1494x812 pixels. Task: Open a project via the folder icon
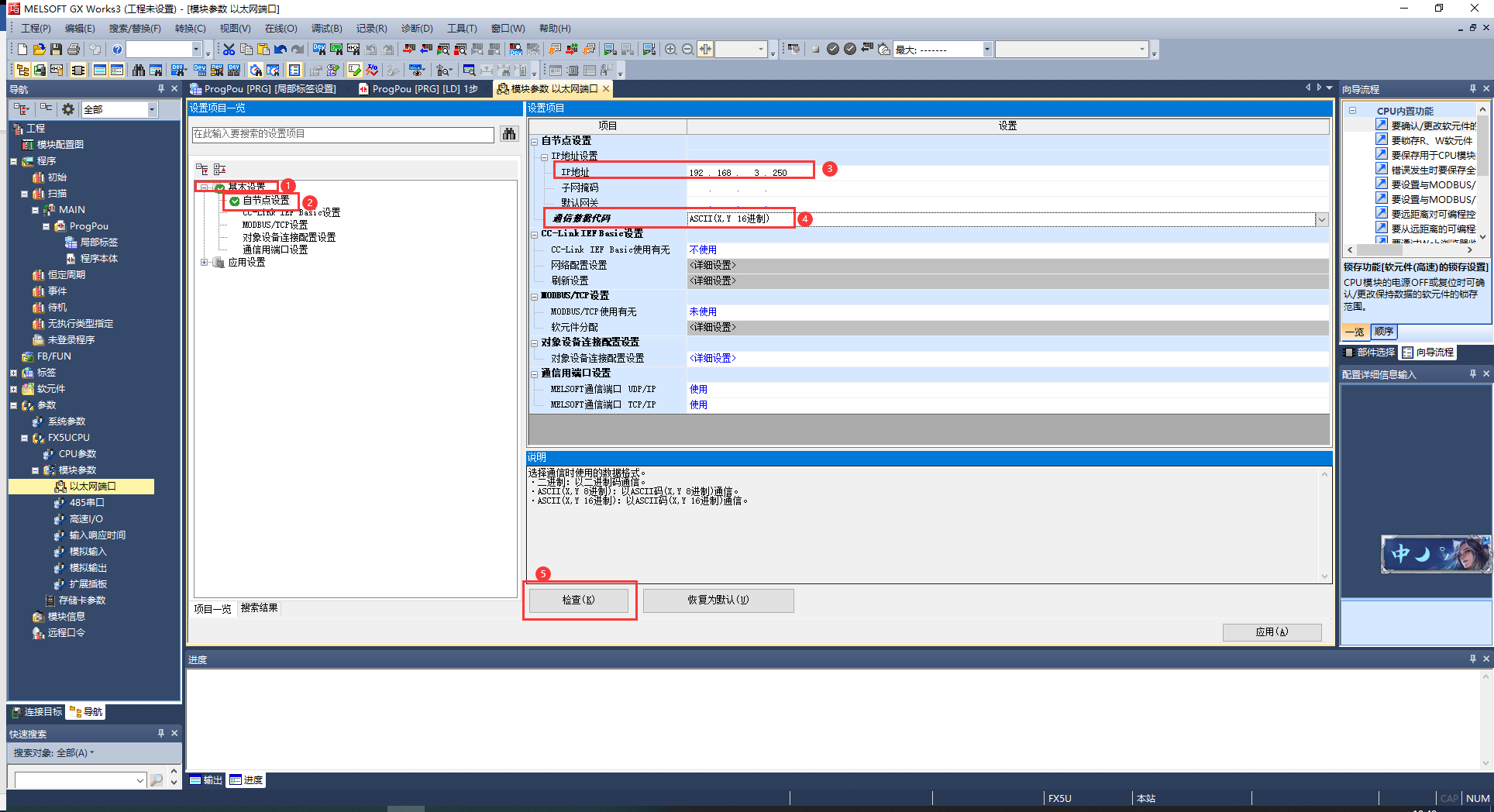tap(39, 49)
